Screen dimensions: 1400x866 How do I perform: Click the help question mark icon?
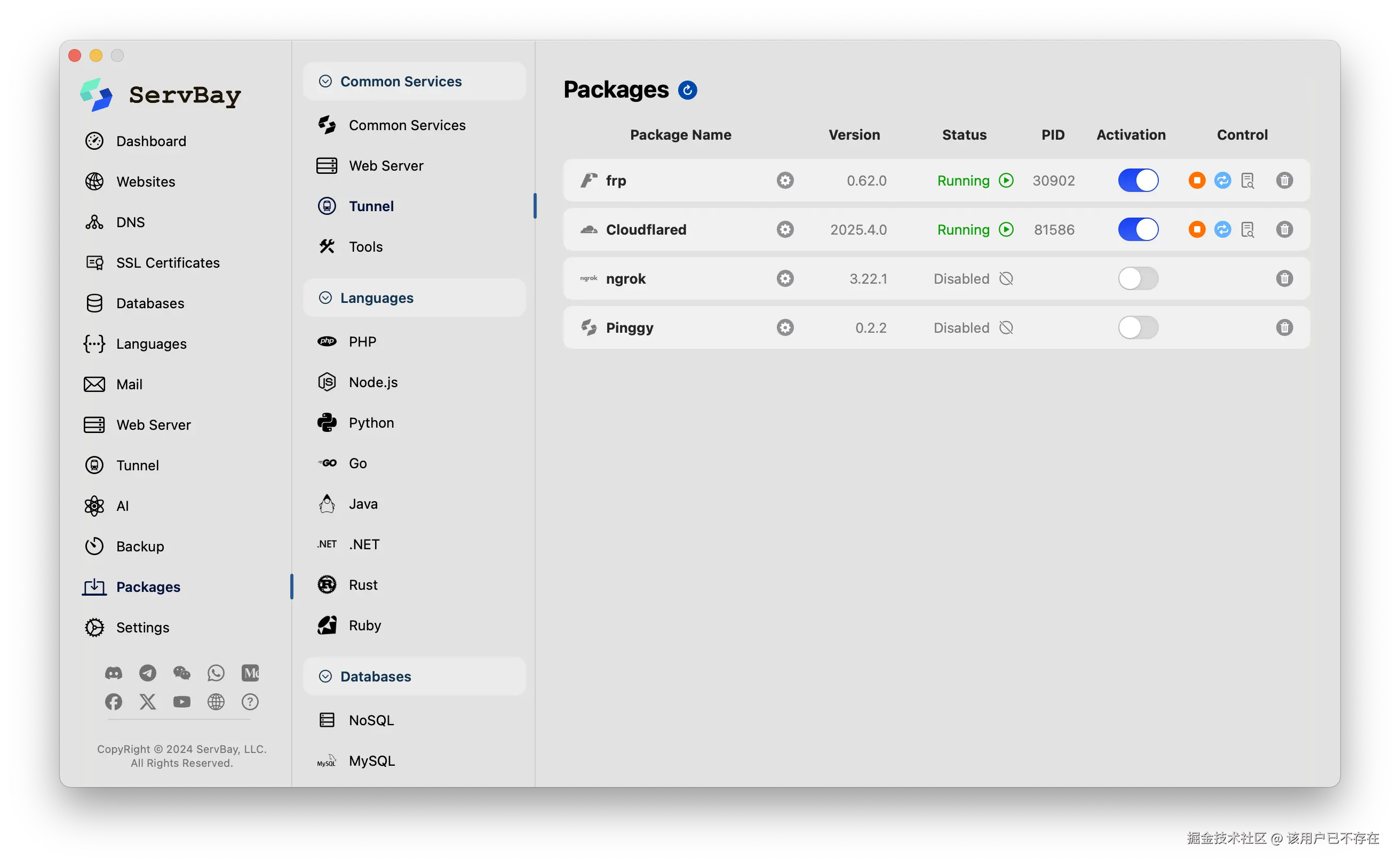click(250, 702)
